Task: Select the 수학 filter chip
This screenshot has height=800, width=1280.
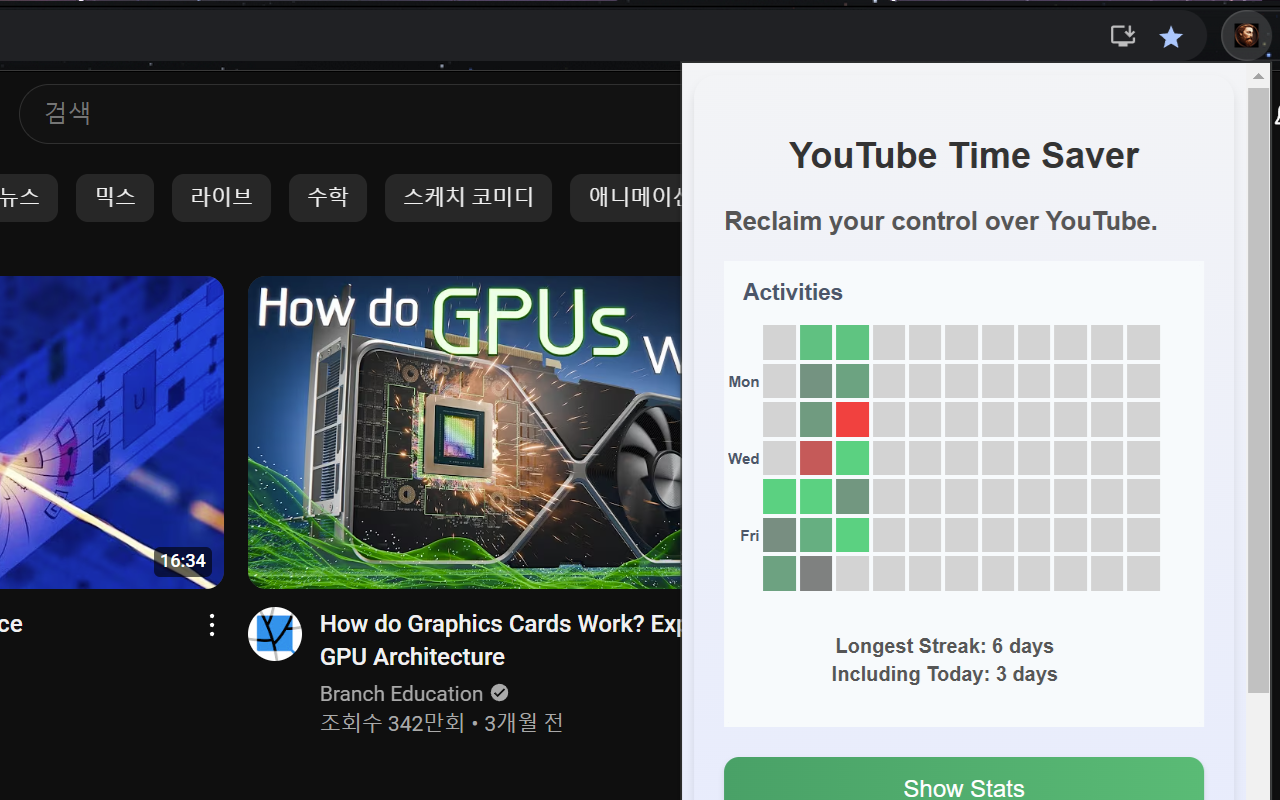Action: coord(328,197)
